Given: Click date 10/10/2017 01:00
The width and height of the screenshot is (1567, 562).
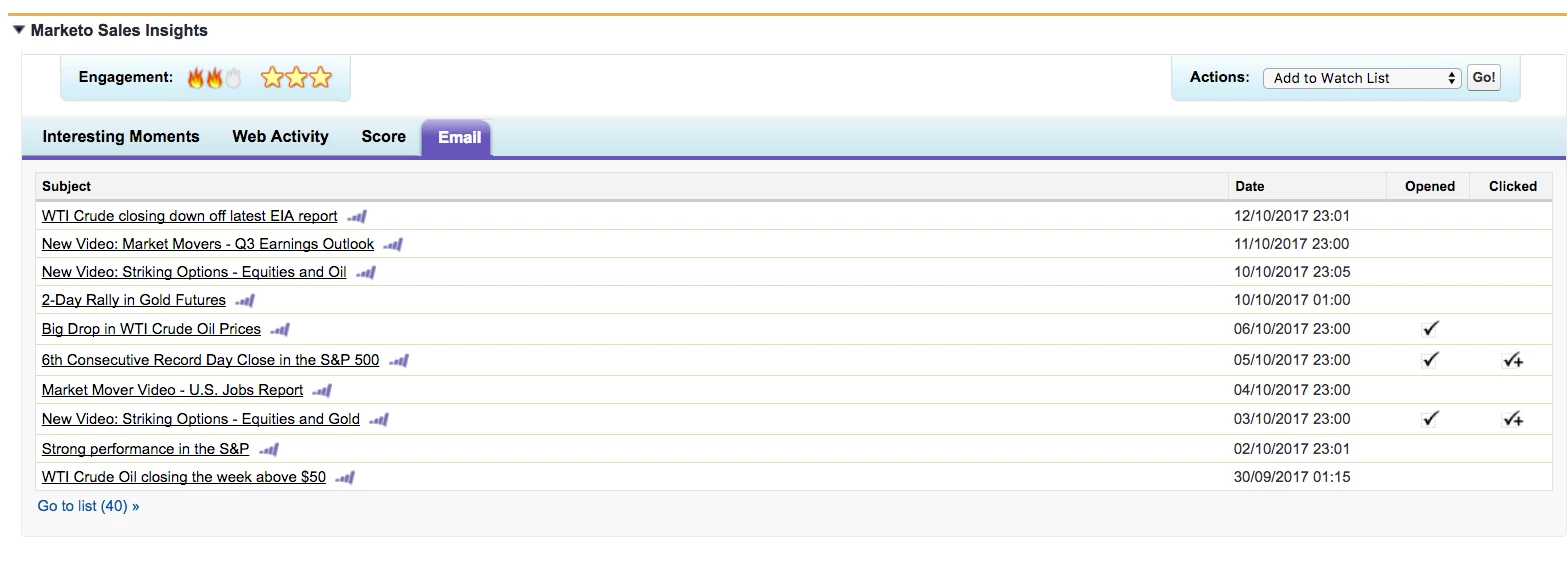Looking at the screenshot, I should [1292, 300].
